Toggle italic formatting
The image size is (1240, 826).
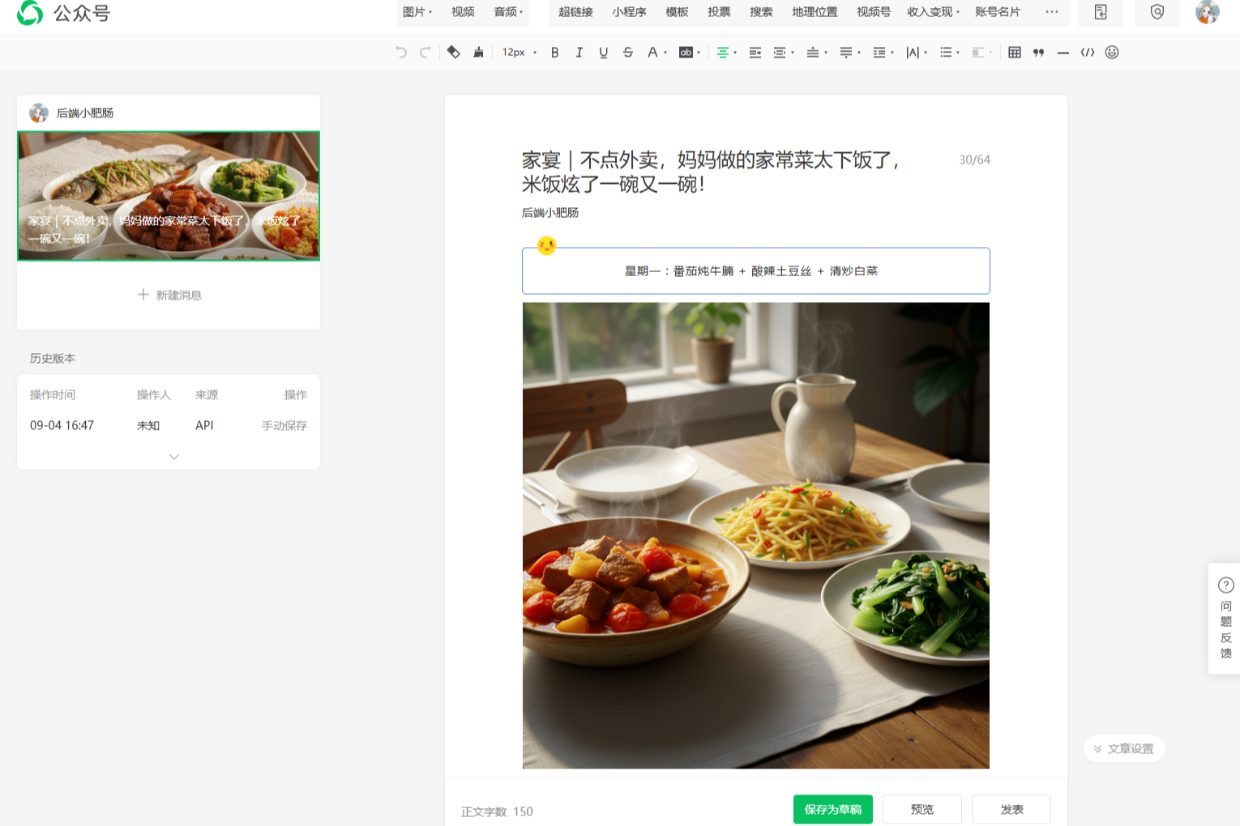[579, 52]
